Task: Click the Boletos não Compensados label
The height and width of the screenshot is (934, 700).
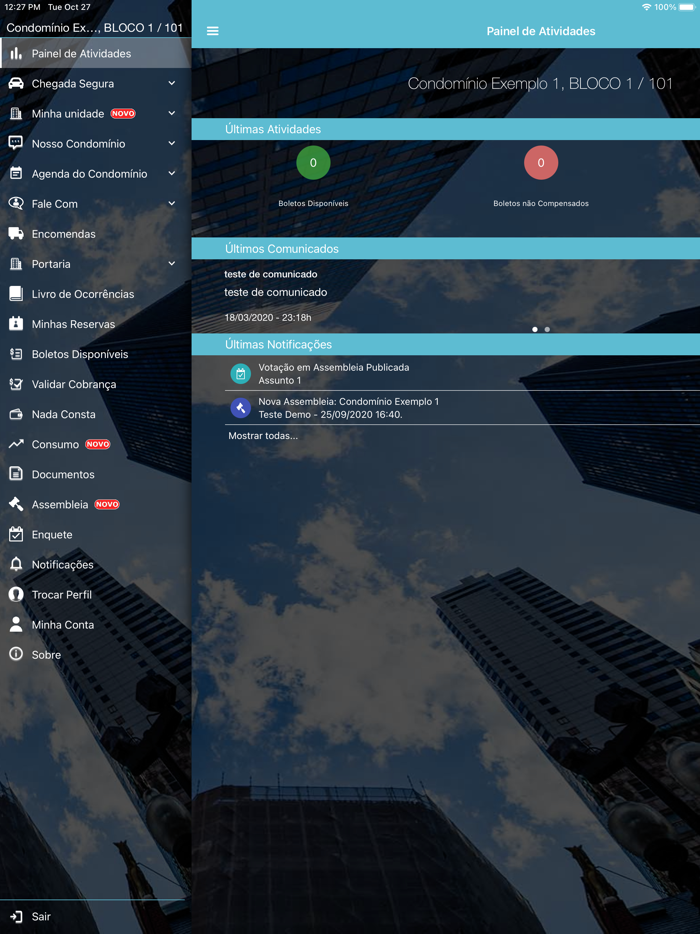Action: click(541, 204)
